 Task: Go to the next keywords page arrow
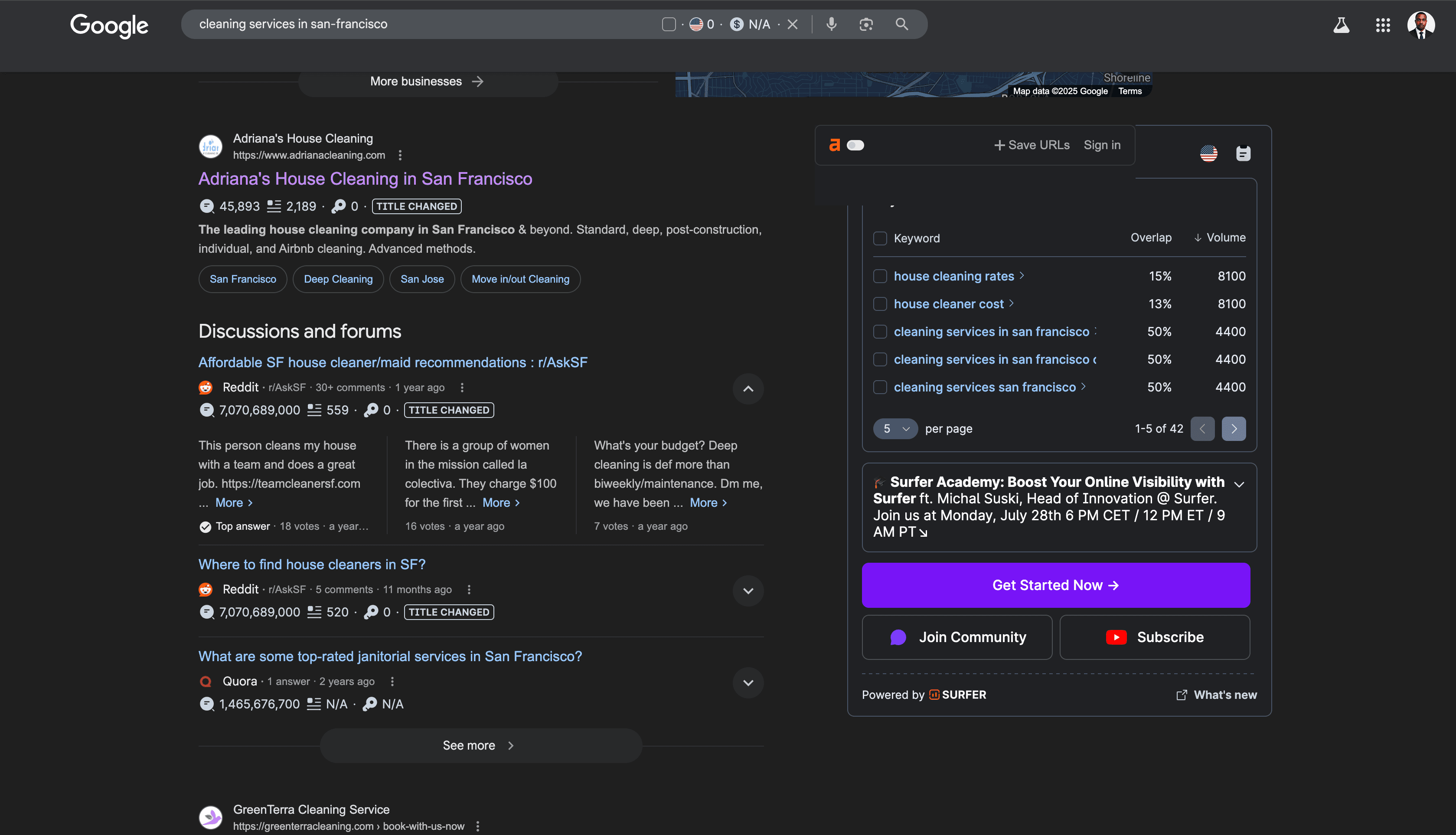tap(1234, 428)
